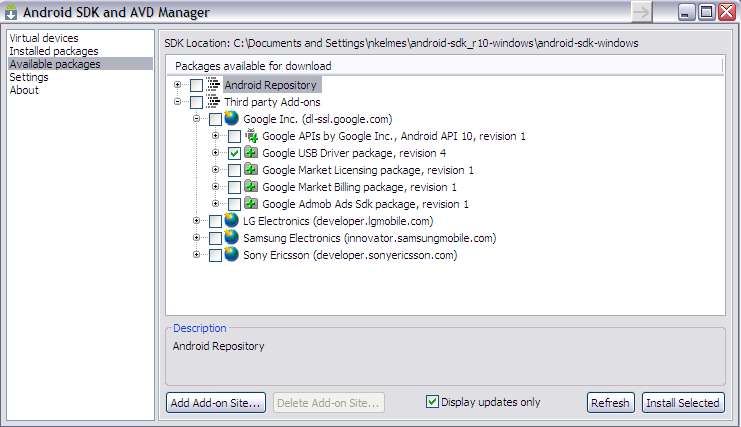Check the Google APIs API 10 checkbox
The image size is (741, 427).
234,136
